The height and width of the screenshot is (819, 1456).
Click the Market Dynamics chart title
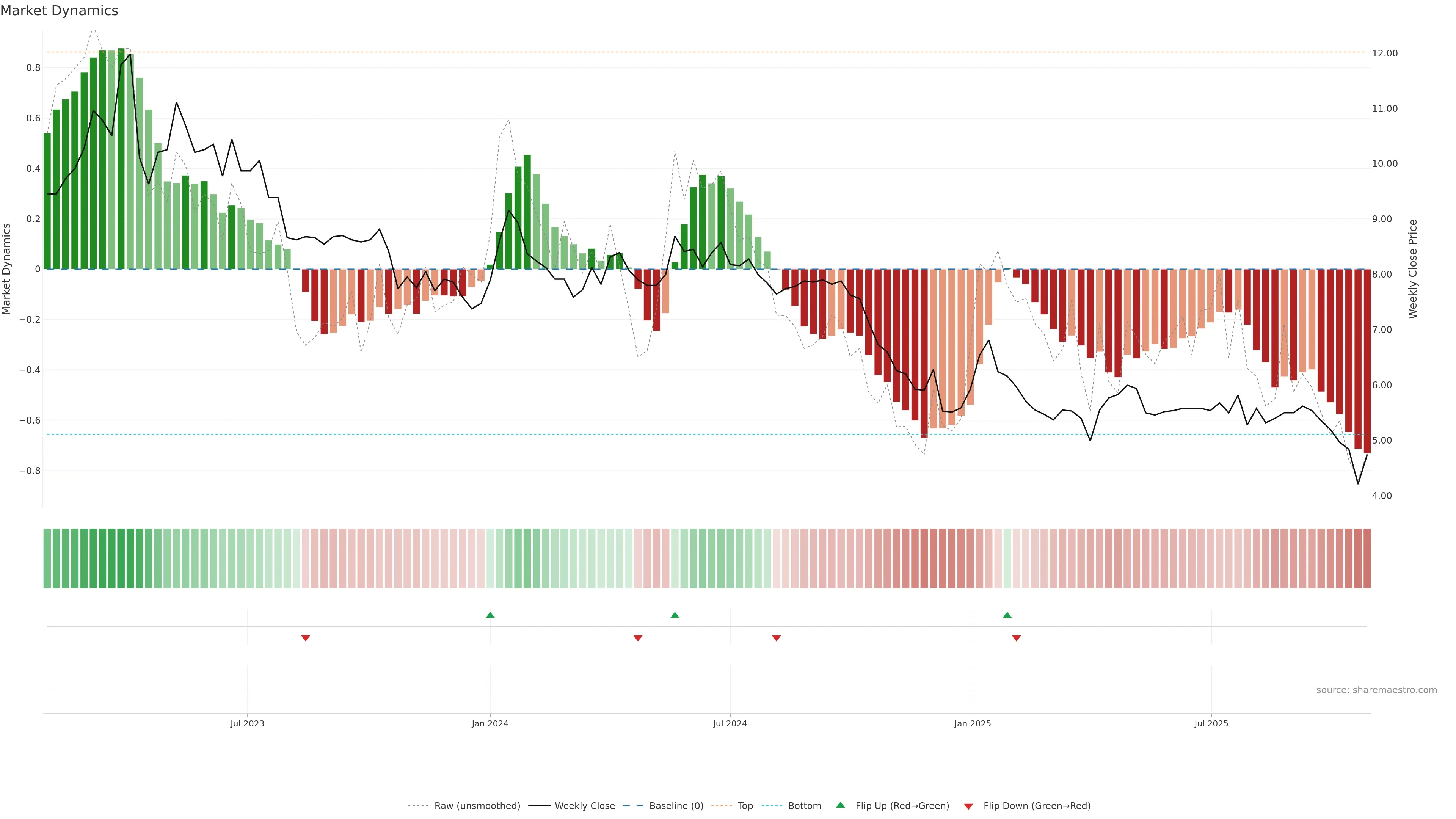(x=60, y=11)
